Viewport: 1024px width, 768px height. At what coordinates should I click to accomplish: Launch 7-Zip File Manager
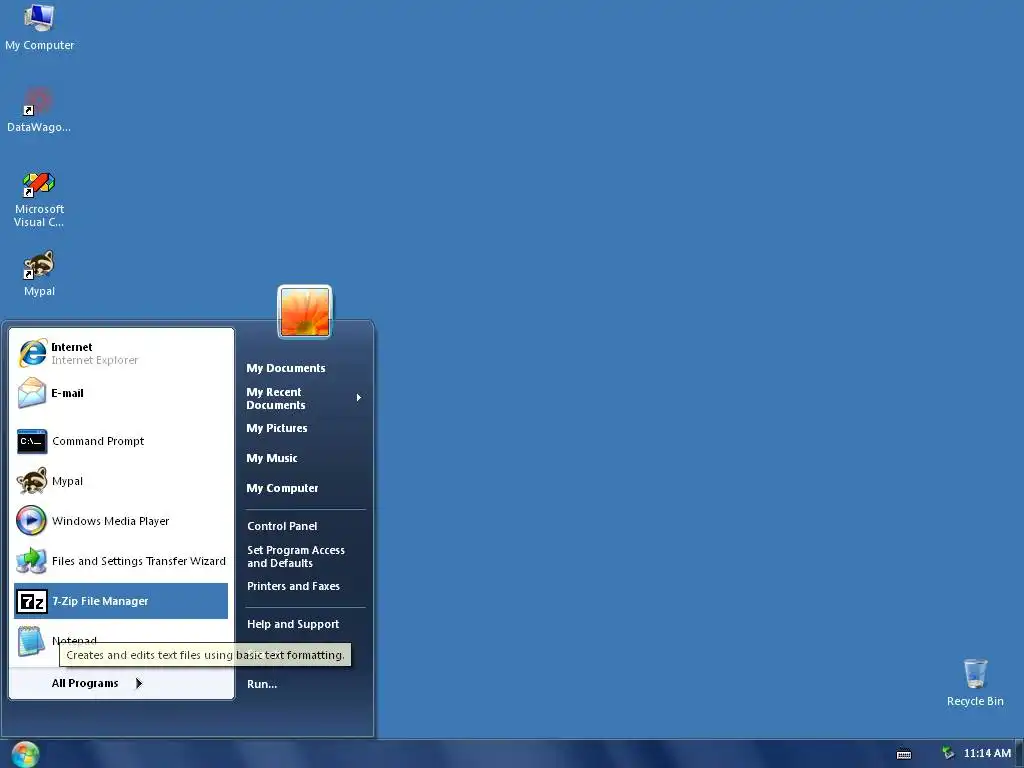[x=121, y=601]
